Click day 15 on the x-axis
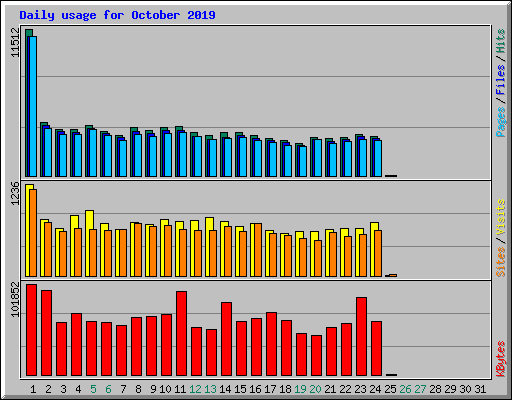The height and width of the screenshot is (400, 512). pyautogui.click(x=240, y=389)
